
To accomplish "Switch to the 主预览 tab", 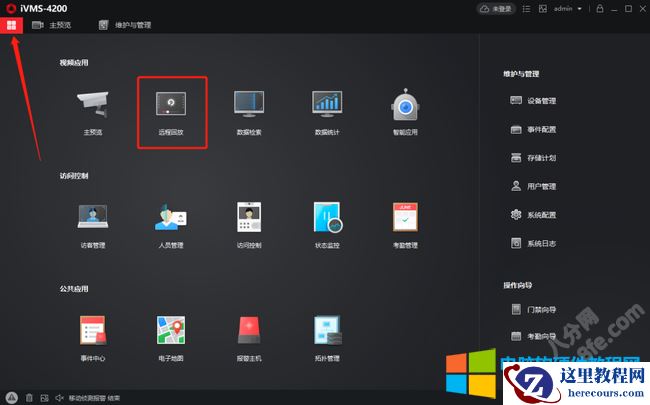I will (51, 25).
